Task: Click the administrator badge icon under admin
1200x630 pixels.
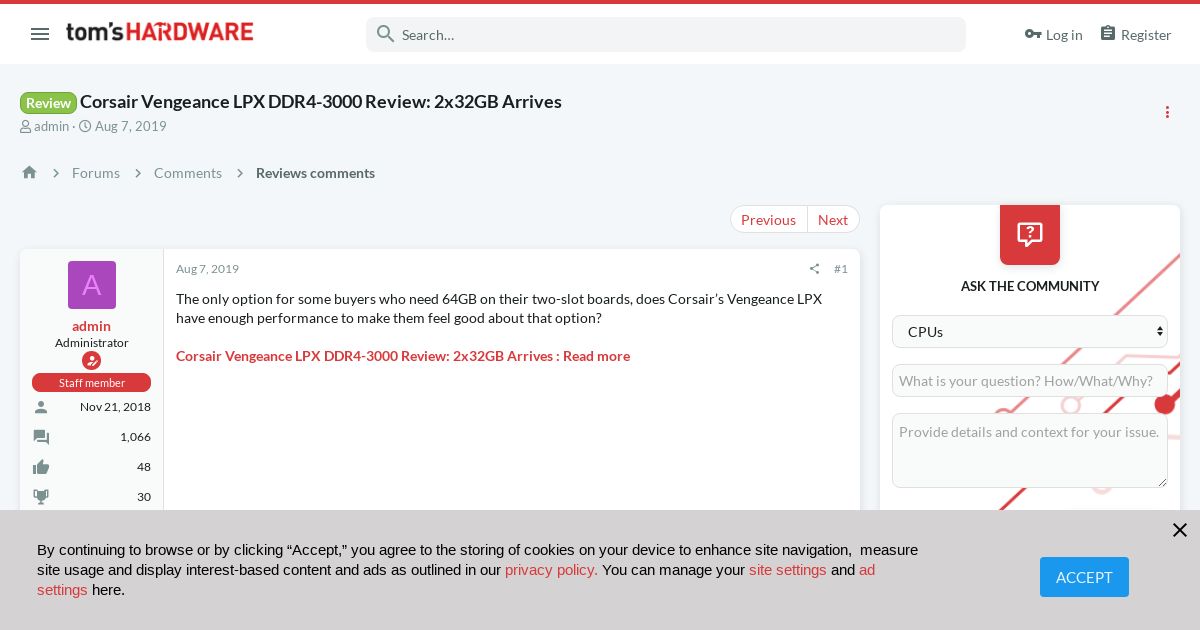Action: click(91, 360)
